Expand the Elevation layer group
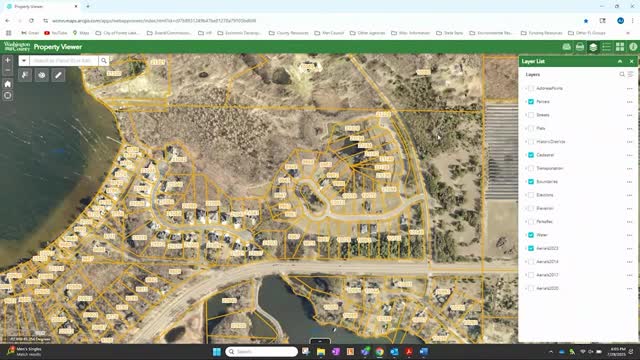Viewport: 640px width, 360px height. (x=526, y=208)
